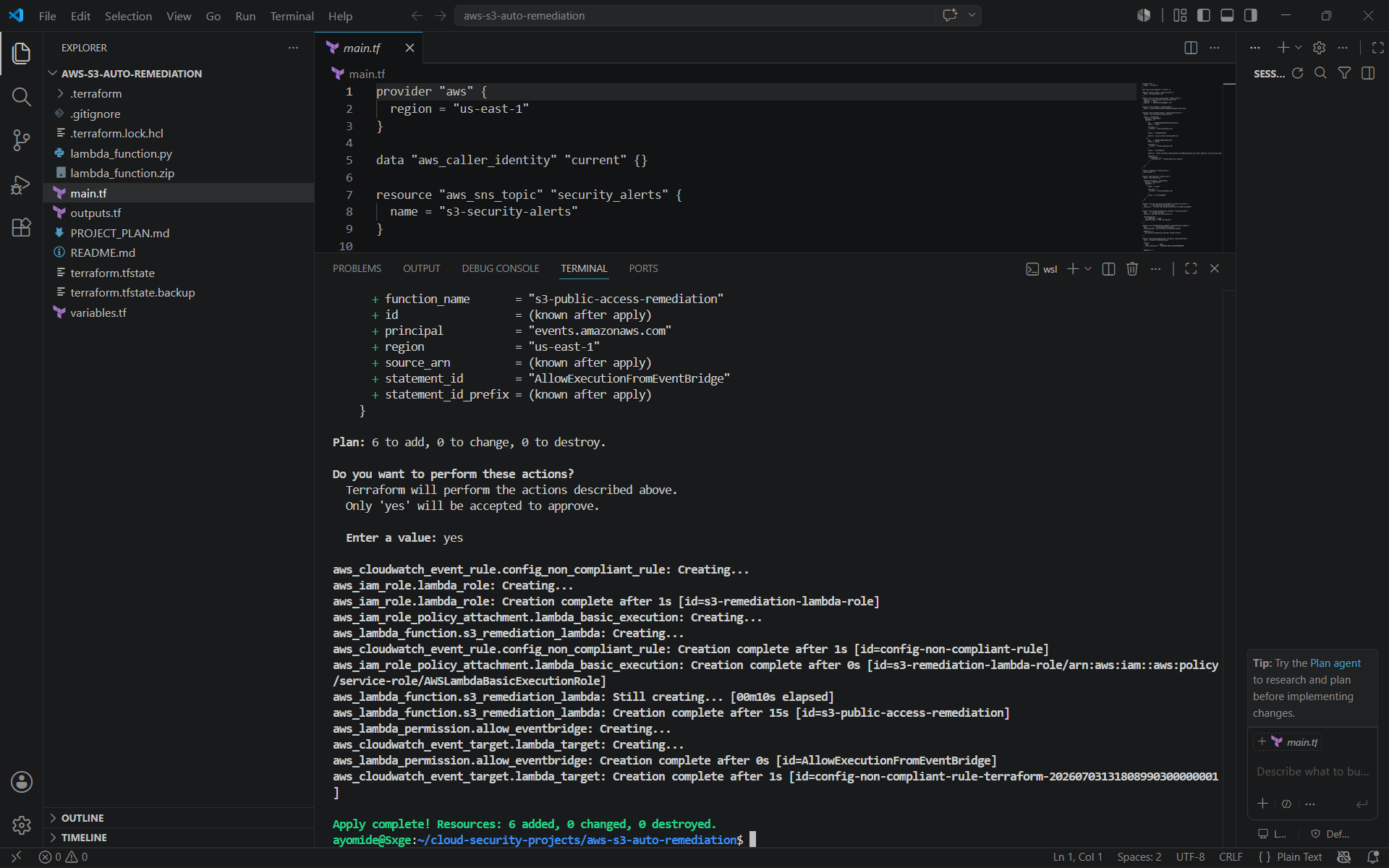Open README.md in explorer

(179, 253)
